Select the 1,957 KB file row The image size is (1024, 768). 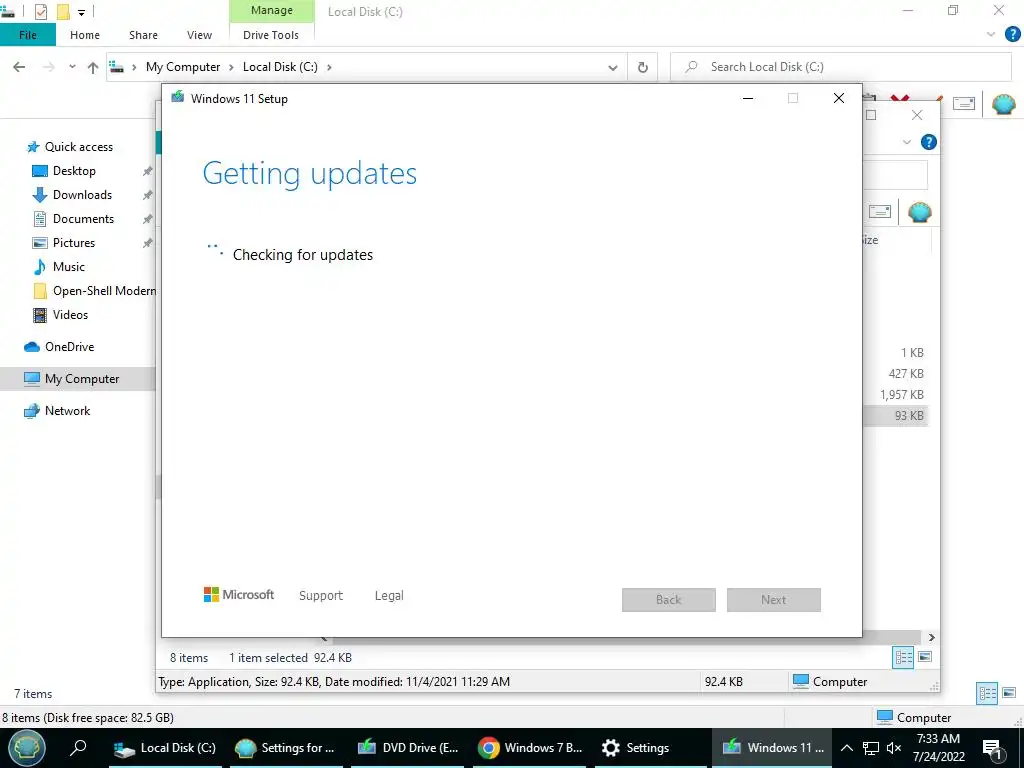pyautogui.click(x=896, y=394)
